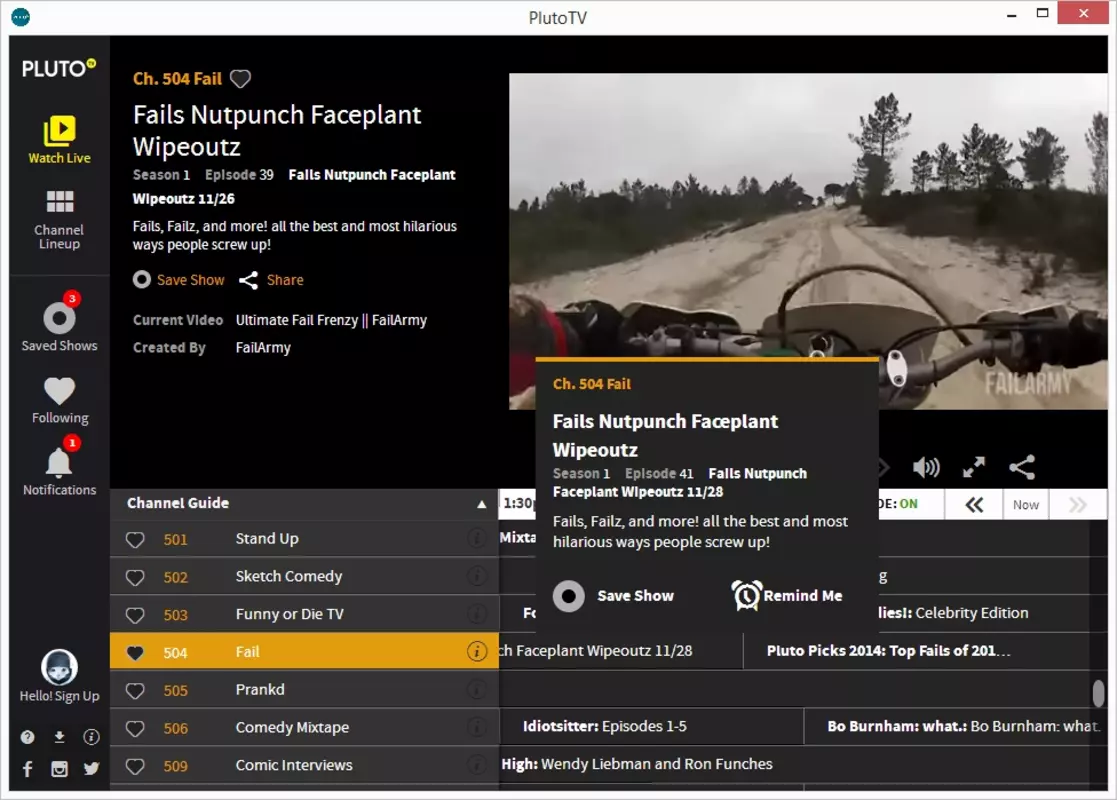
Task: Open Saved Shows in sidebar
Action: (59, 323)
